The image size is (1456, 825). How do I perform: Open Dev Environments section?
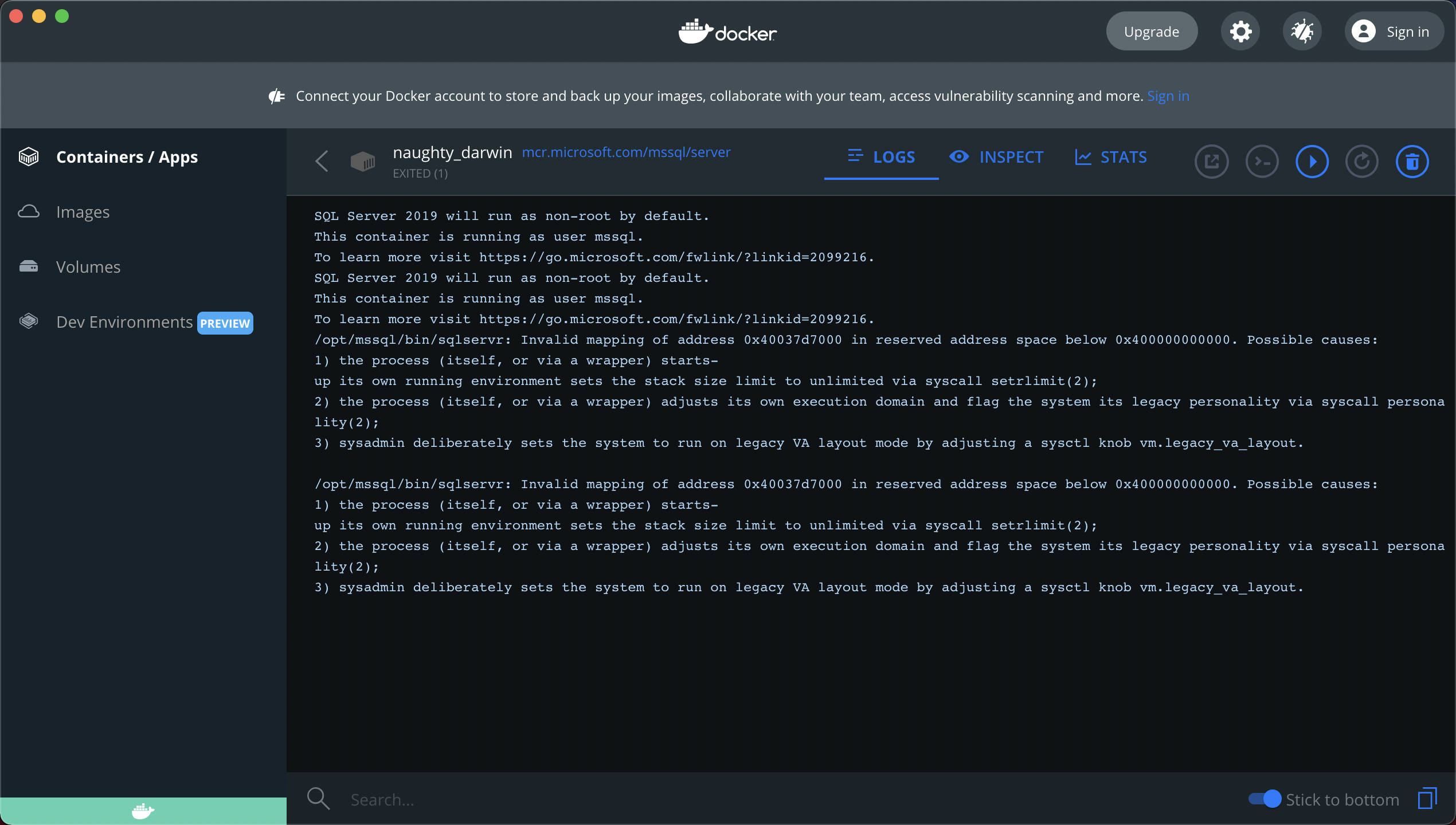[x=124, y=321]
